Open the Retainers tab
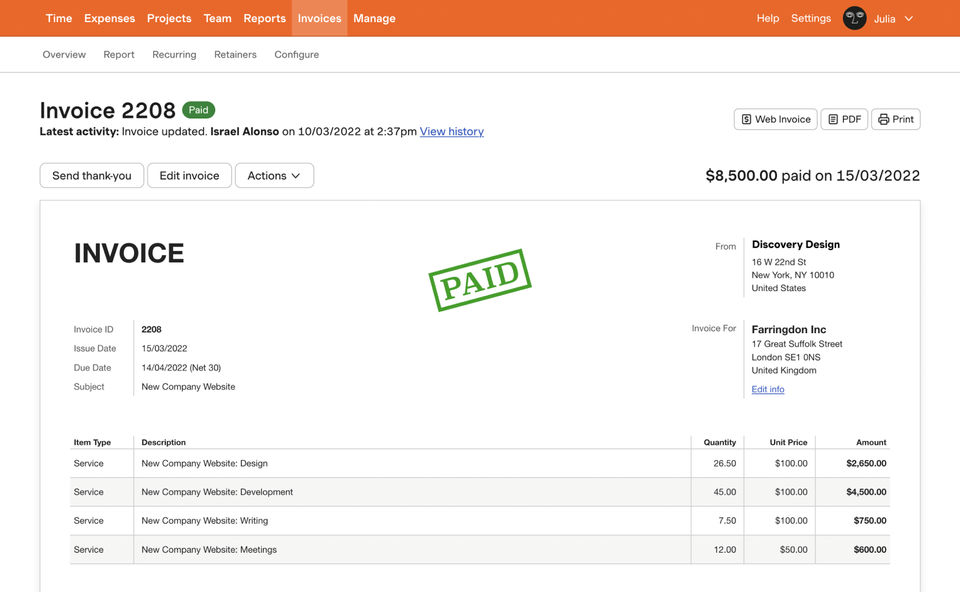The width and height of the screenshot is (960, 592). [235, 55]
